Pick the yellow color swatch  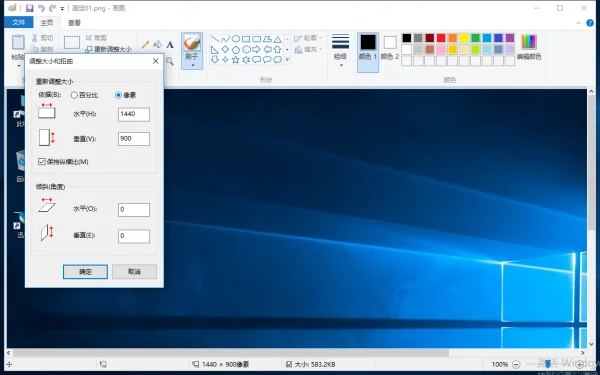(464, 38)
